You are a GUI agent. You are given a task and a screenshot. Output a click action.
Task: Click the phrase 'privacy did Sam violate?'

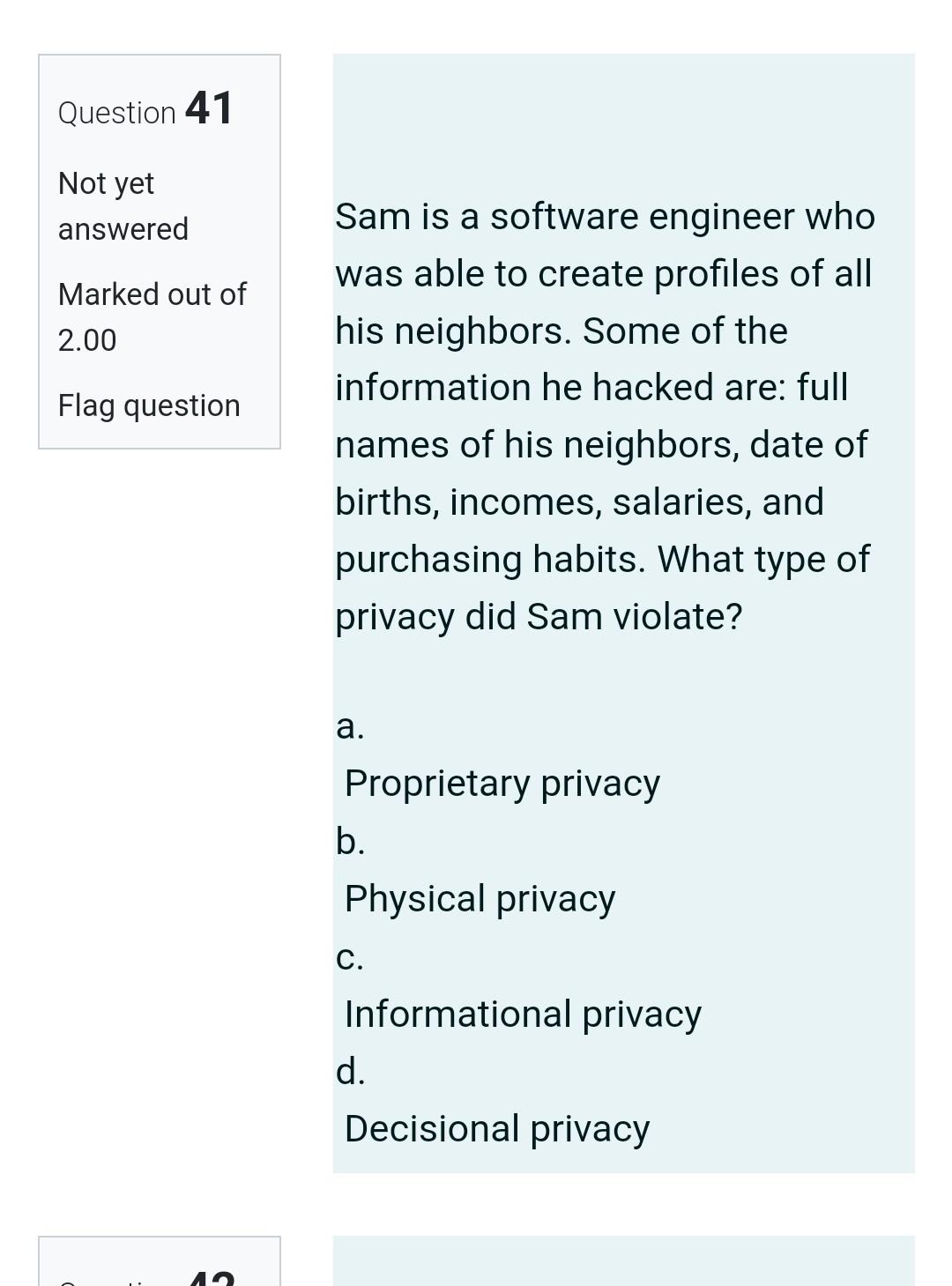539,615
